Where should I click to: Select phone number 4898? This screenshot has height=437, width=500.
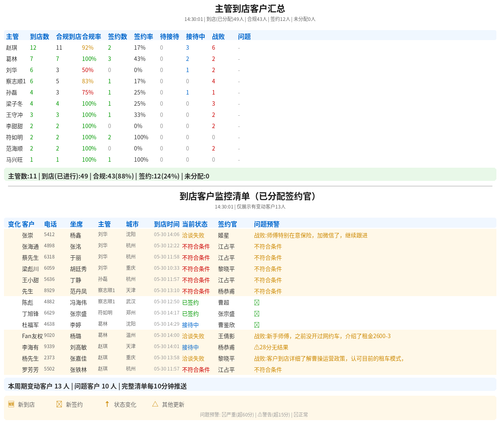49,246
